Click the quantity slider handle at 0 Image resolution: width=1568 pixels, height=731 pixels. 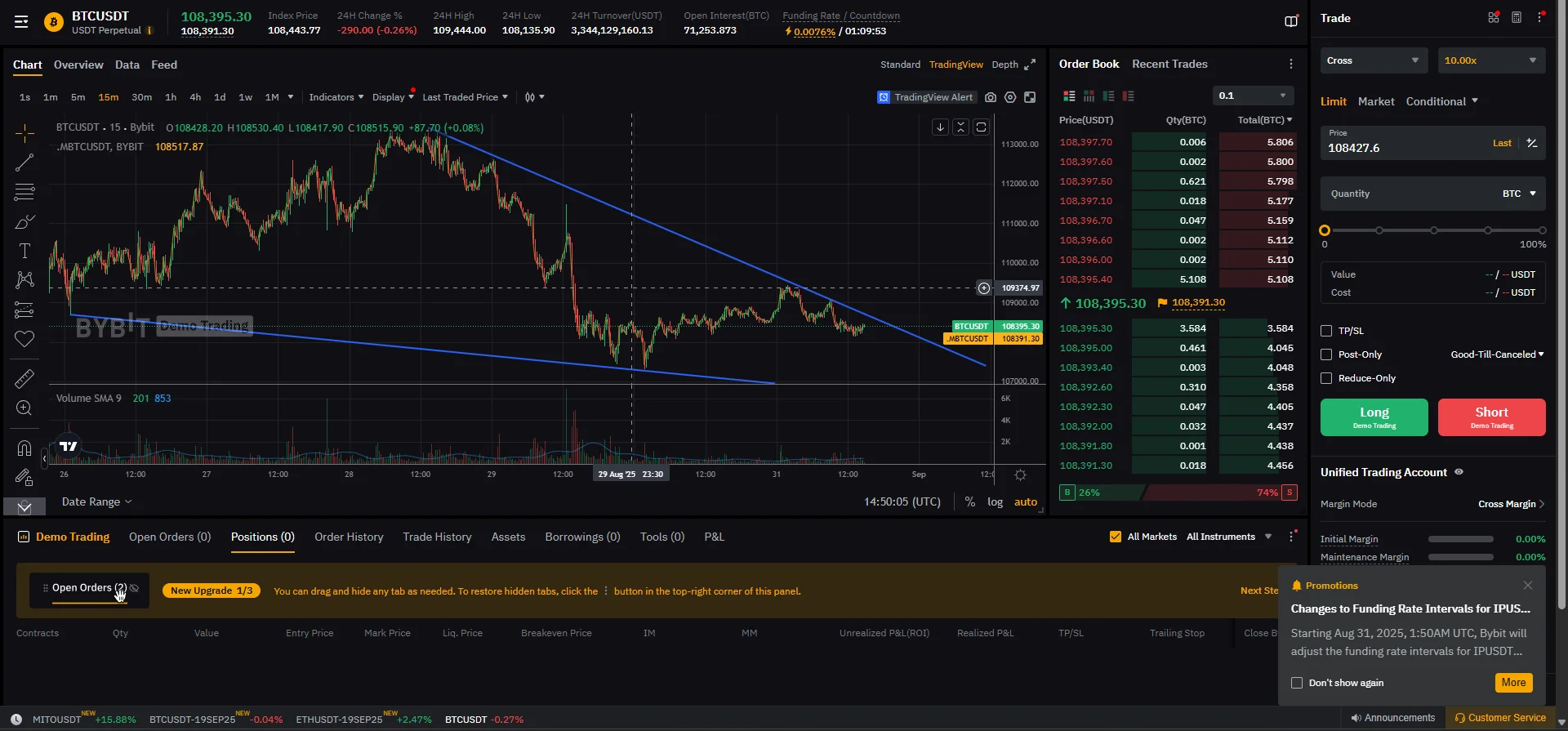pyautogui.click(x=1325, y=230)
